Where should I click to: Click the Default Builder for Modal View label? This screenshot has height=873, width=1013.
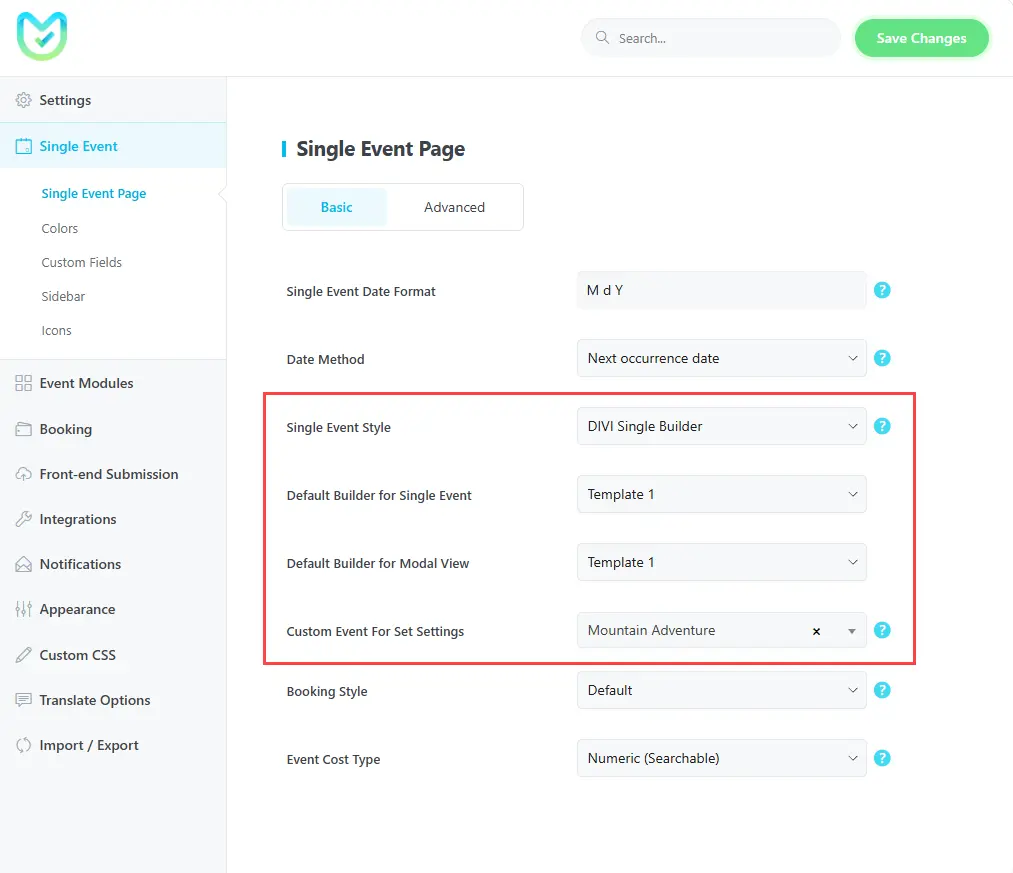[x=378, y=563]
